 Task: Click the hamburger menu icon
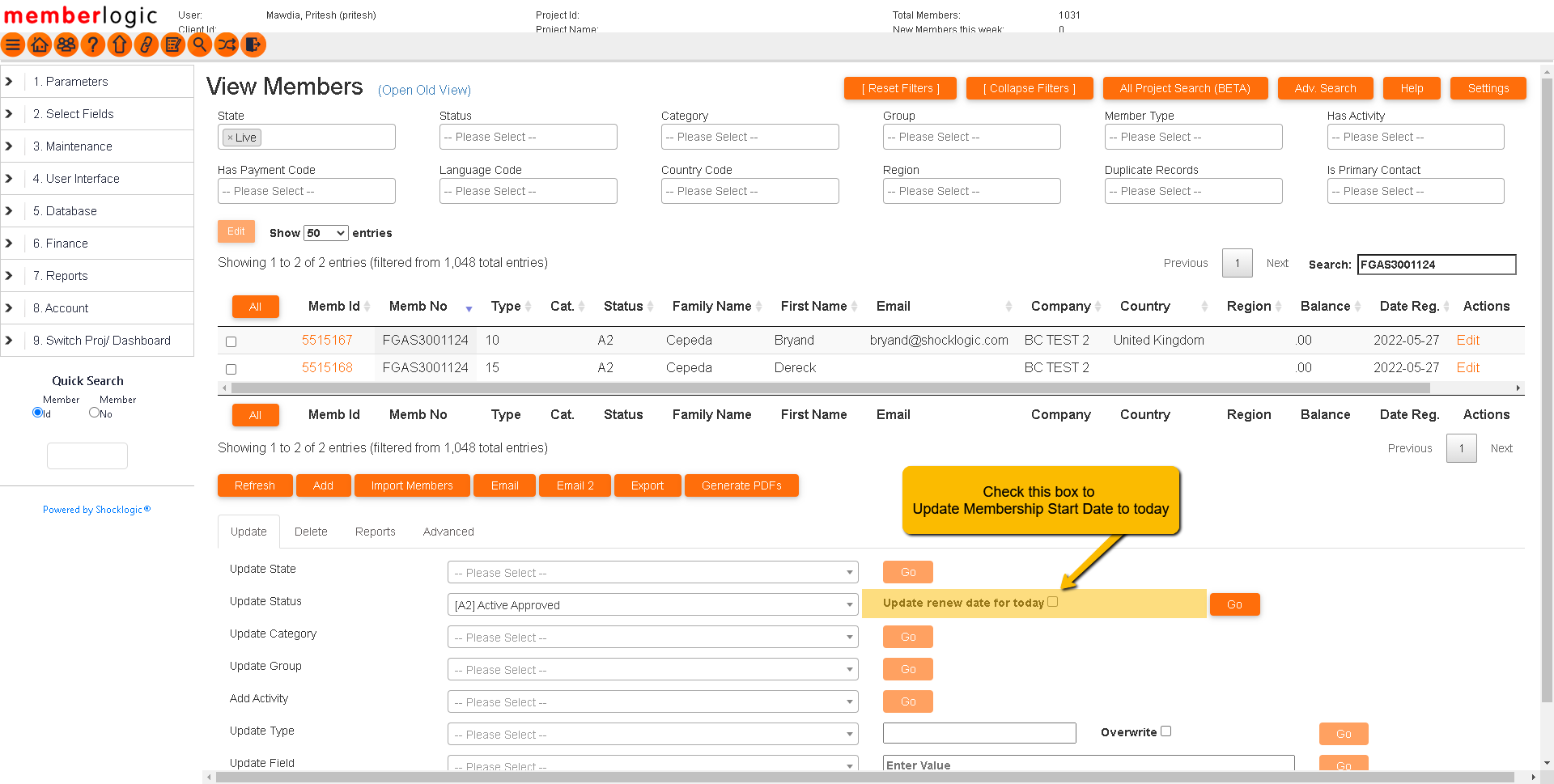13,45
